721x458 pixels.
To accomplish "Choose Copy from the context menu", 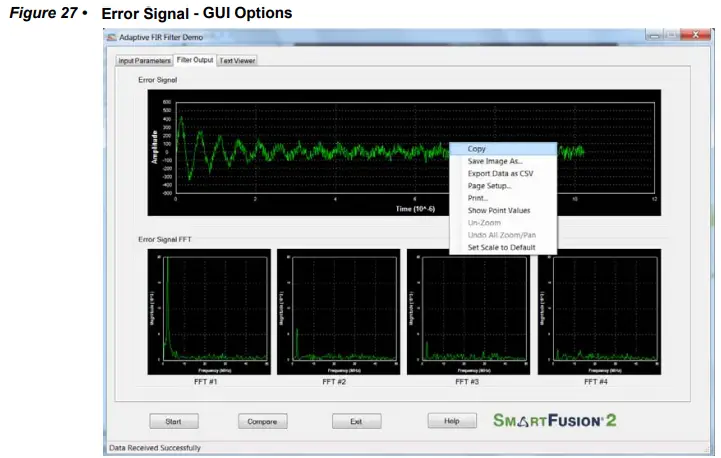I will coord(503,149).
